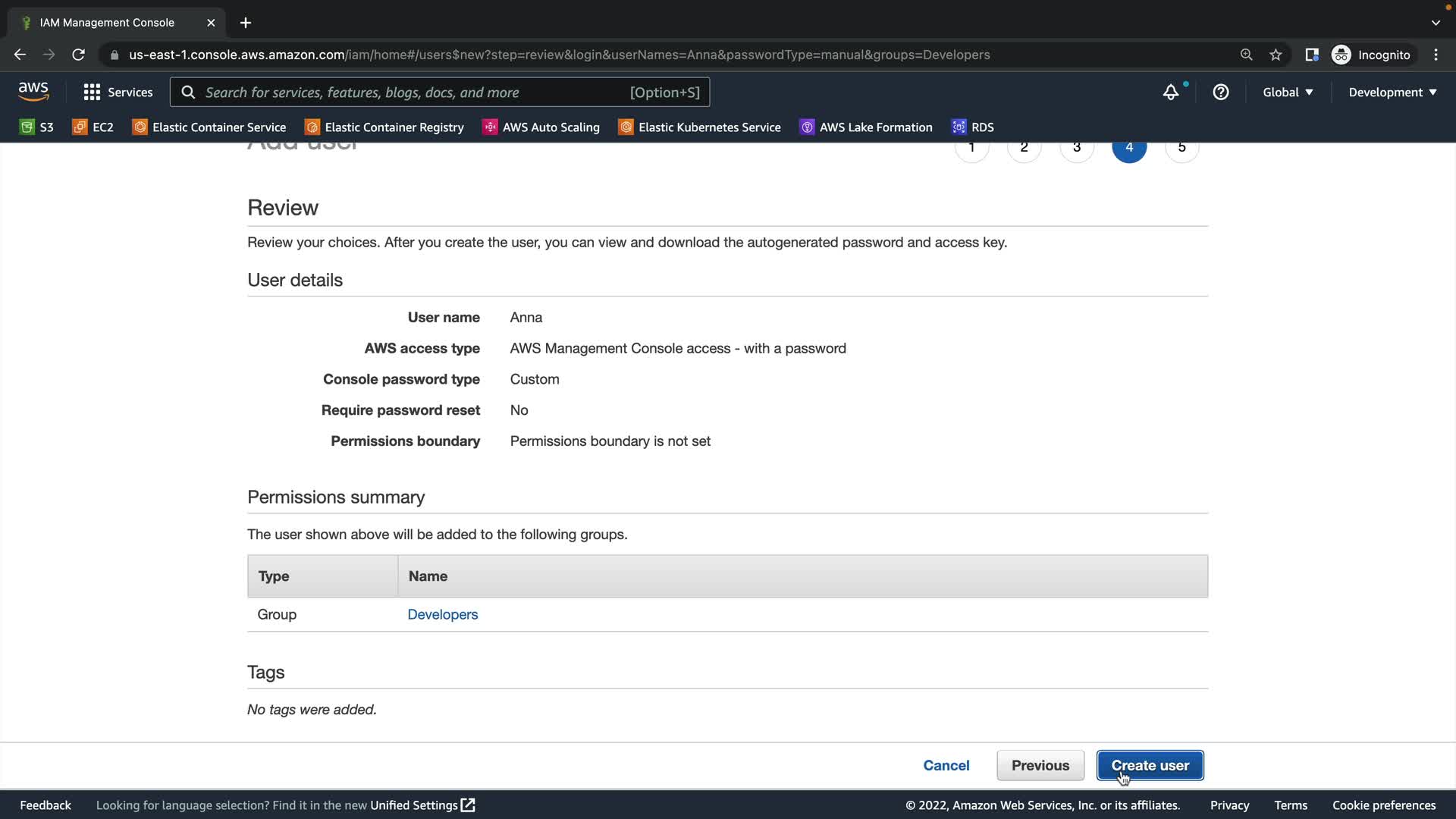This screenshot has width=1456, height=819.
Task: Open the Chrome three-dot menu
Action: (1436, 55)
